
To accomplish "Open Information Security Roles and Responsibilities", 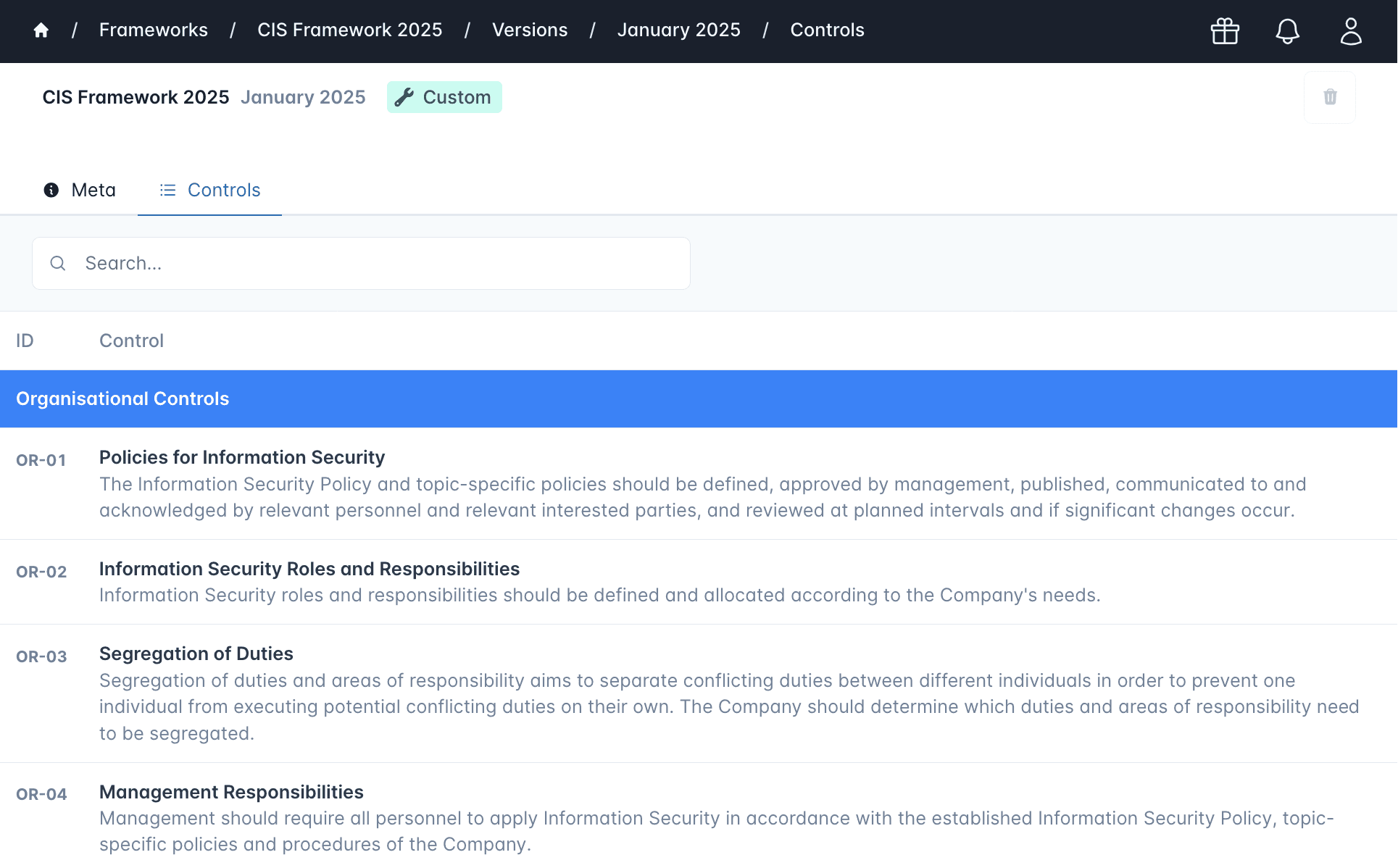I will coord(309,569).
